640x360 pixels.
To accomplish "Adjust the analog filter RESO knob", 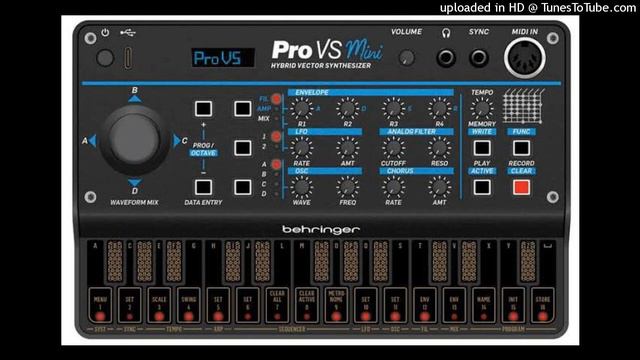I will coord(439,148).
